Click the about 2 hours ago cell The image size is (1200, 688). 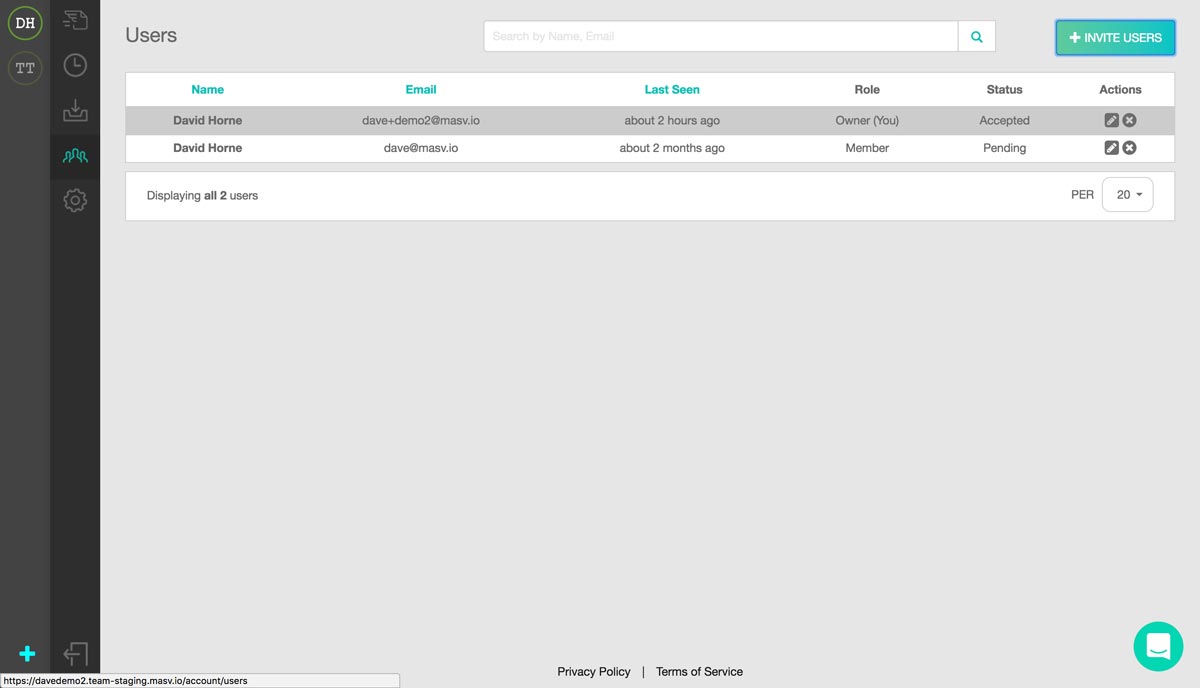tap(672, 121)
